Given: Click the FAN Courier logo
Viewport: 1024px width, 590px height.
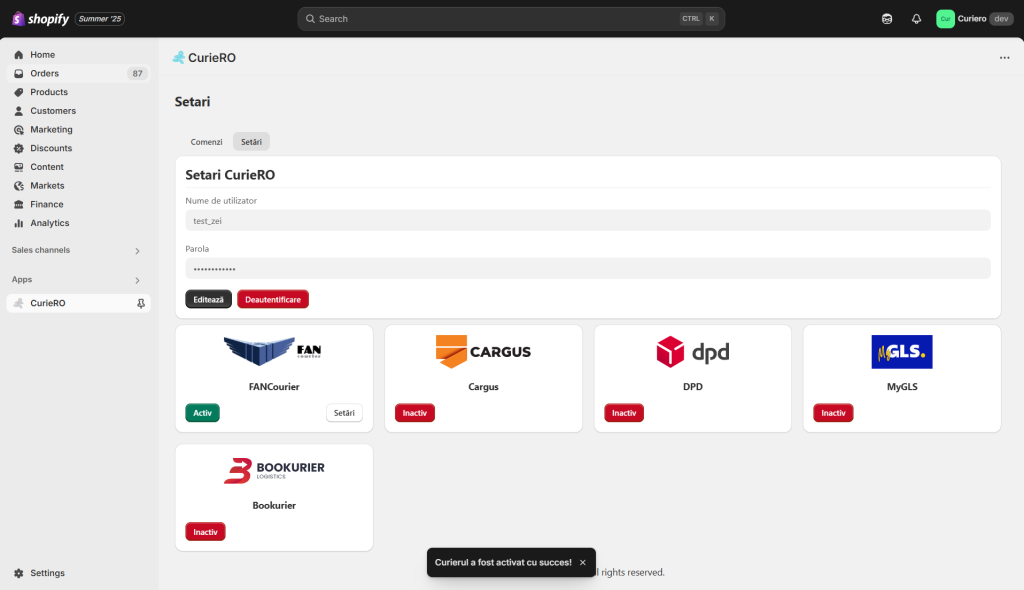Looking at the screenshot, I should point(274,351).
